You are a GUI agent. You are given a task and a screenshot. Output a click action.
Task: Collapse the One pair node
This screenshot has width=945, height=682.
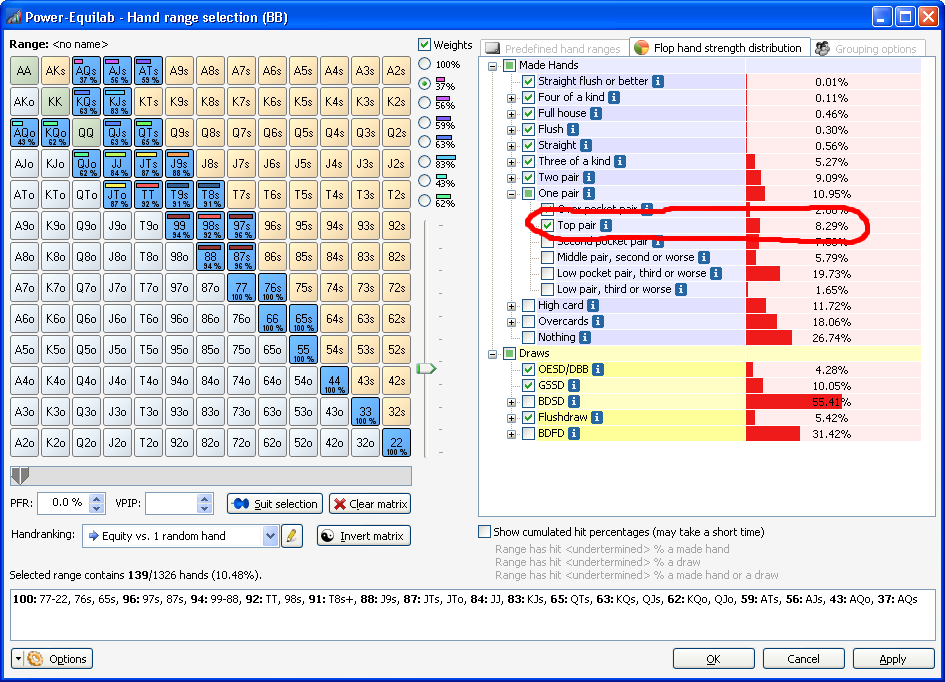click(511, 194)
